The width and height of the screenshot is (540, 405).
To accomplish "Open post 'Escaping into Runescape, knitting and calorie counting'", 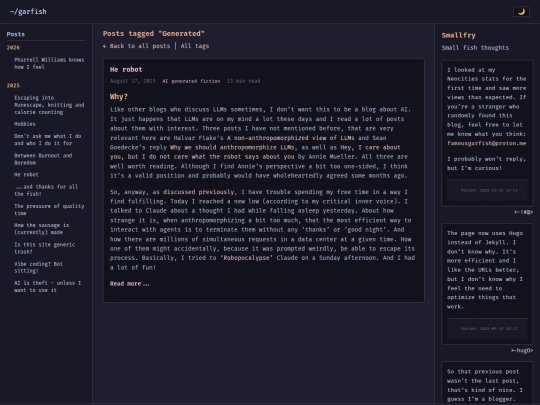I will (49, 105).
